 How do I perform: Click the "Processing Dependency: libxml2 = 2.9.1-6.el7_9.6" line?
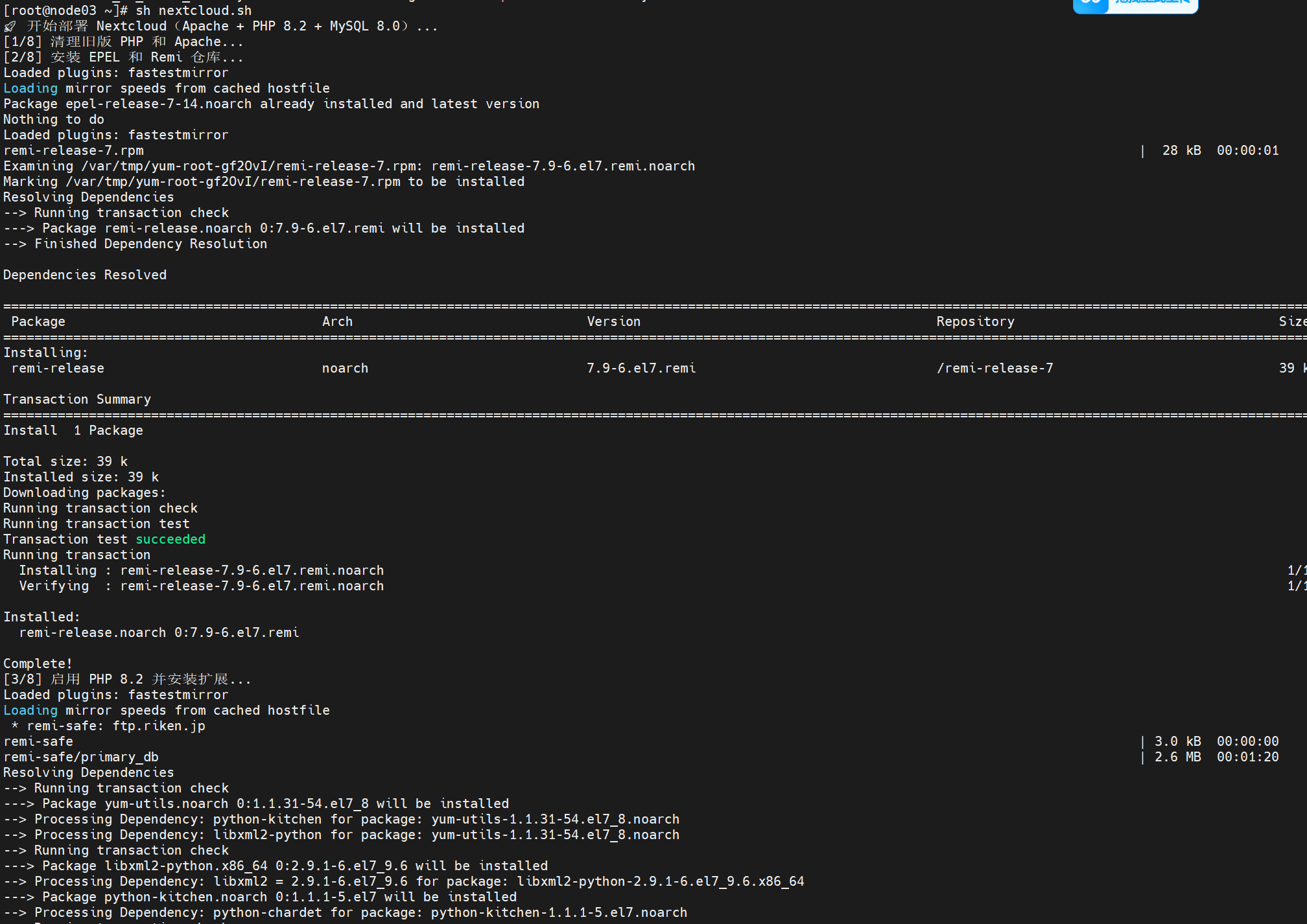403,881
